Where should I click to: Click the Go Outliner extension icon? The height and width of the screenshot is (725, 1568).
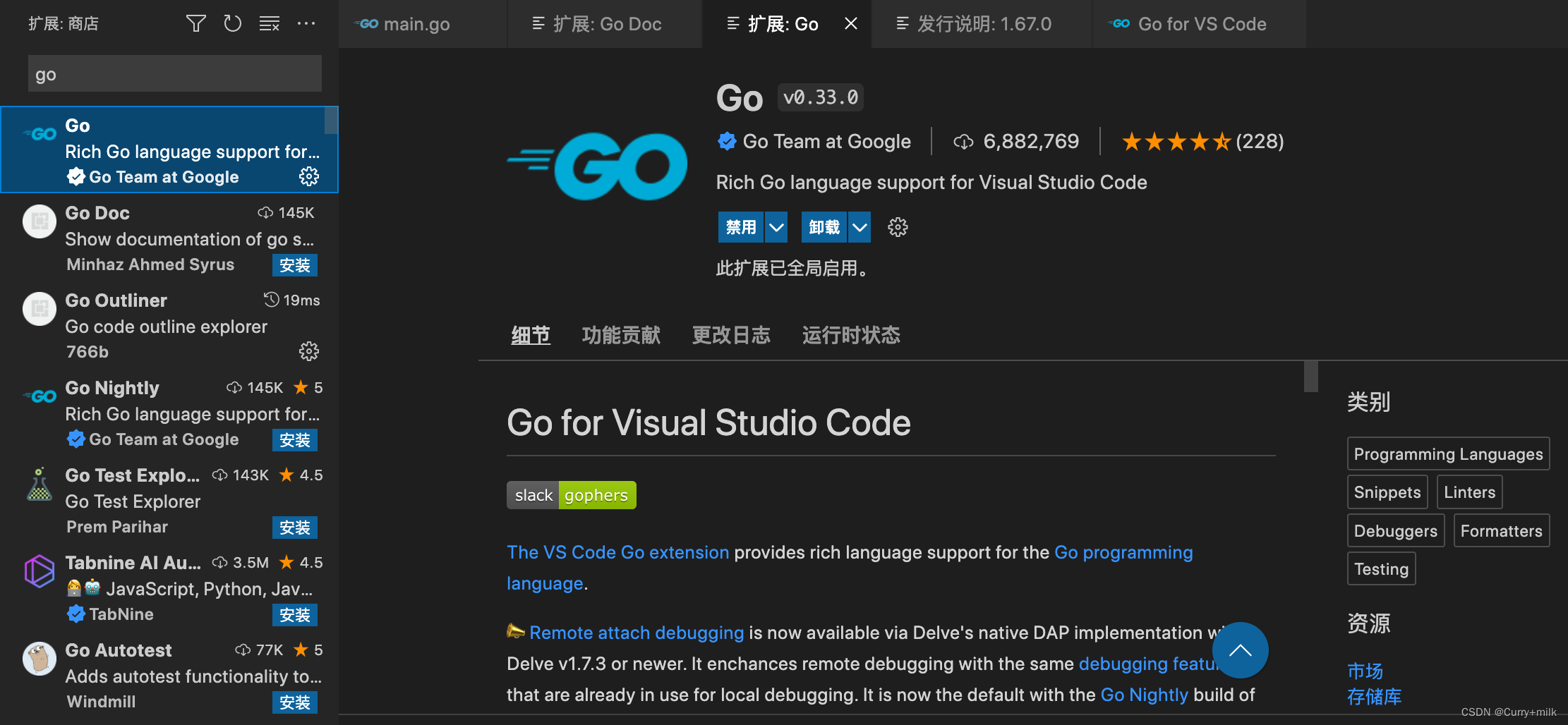(40, 309)
